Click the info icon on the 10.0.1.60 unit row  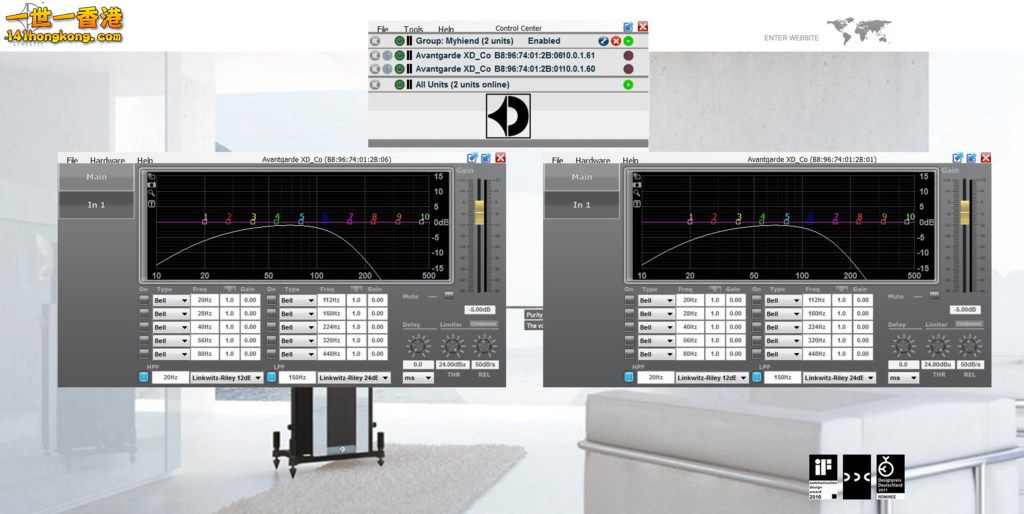[x=387, y=69]
